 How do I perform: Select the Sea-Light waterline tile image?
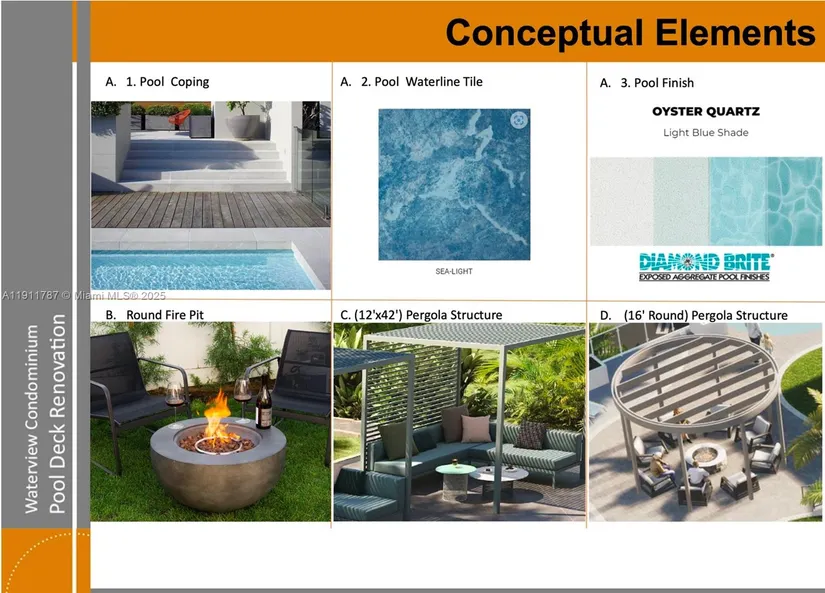click(x=454, y=185)
